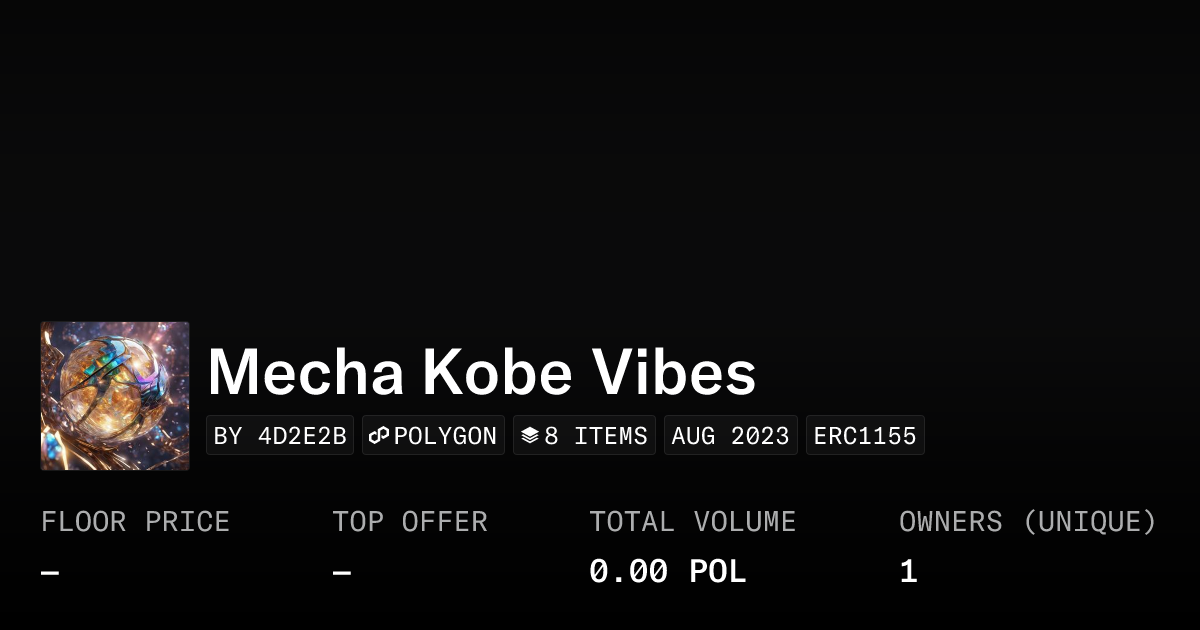Click the (UNIQUE) qualifier text
1200x630 pixels.
pyautogui.click(x=1089, y=522)
